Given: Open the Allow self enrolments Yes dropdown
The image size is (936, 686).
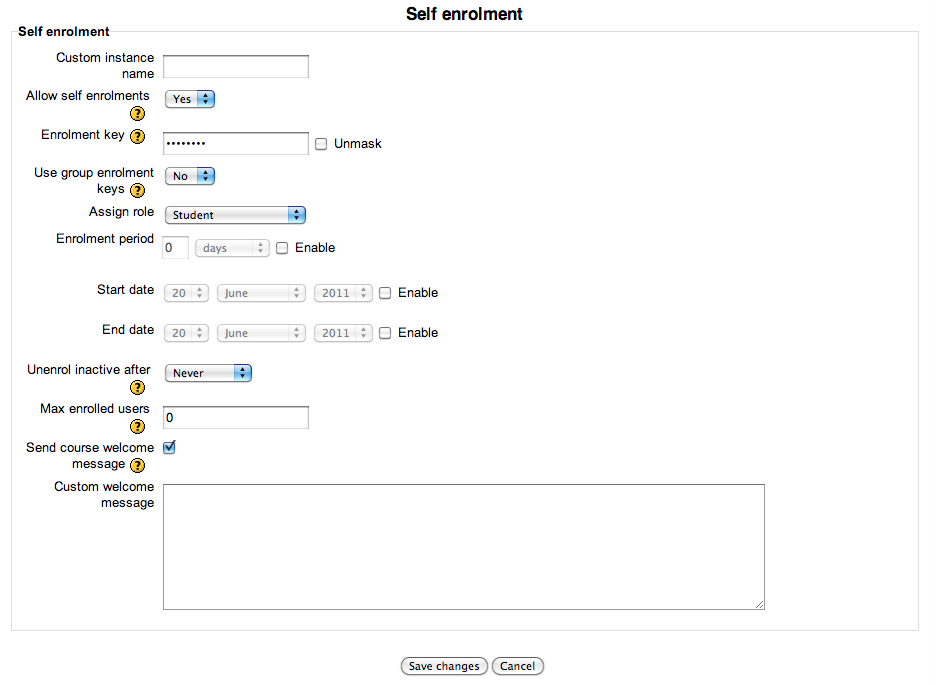Looking at the screenshot, I should tap(190, 99).
